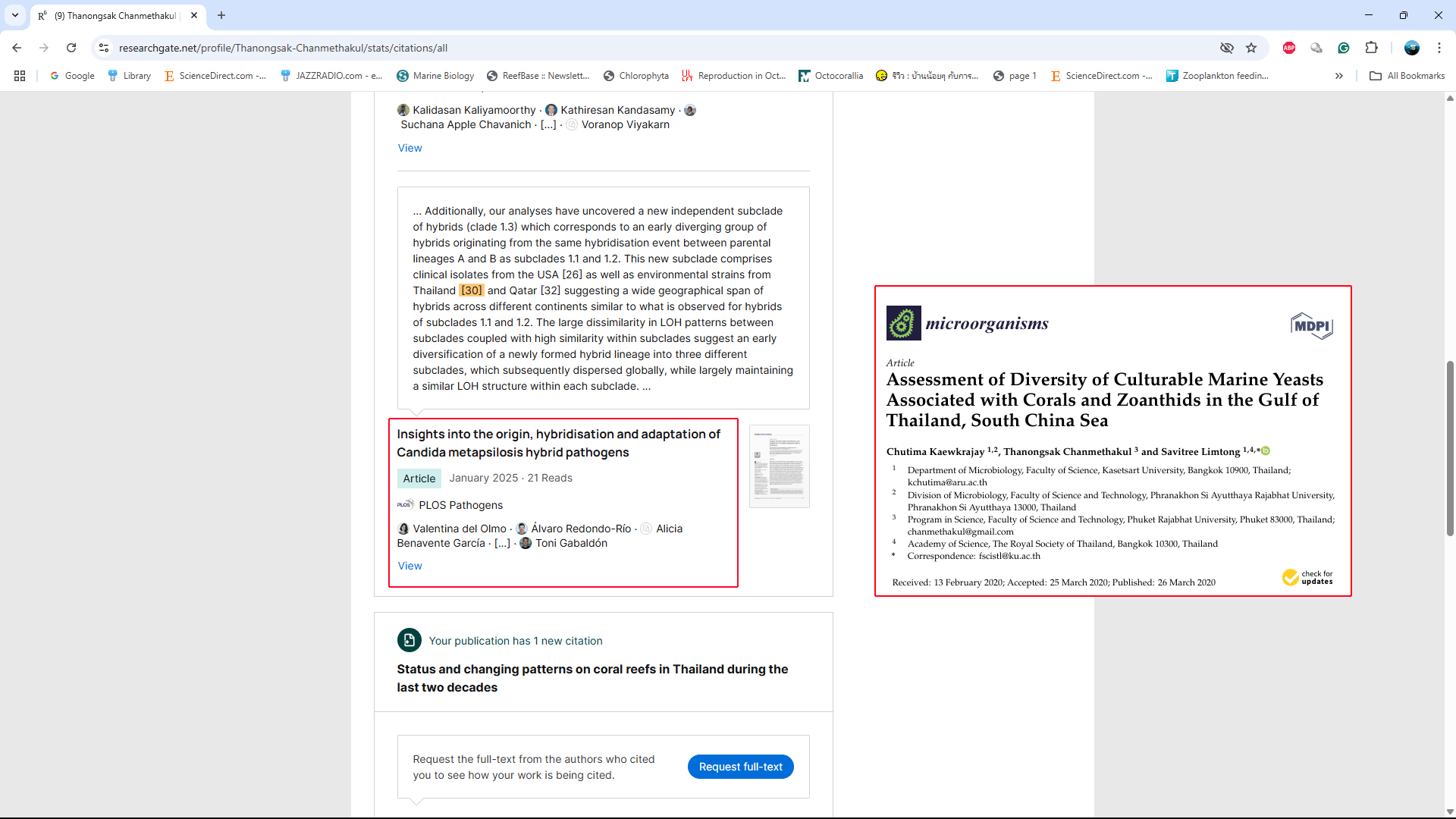
Task: Click the Request full-text button
Action: [740, 767]
